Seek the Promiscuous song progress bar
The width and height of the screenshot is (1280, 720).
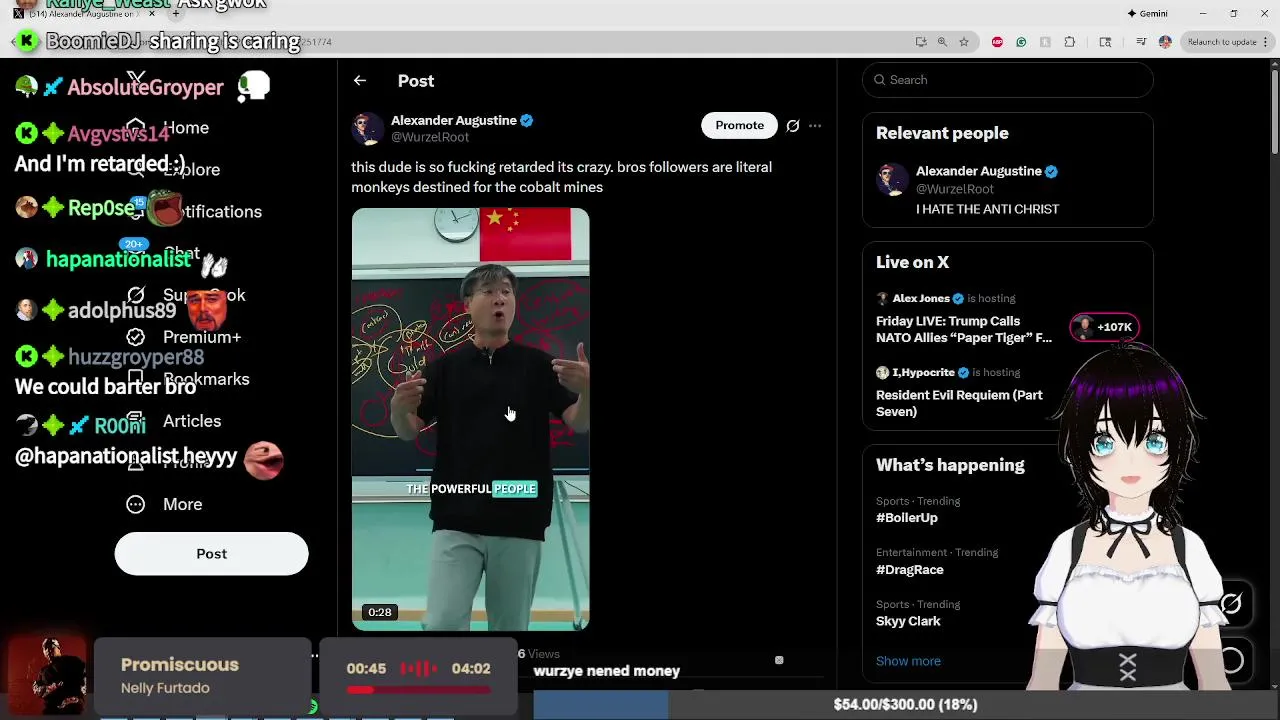[x=419, y=689]
